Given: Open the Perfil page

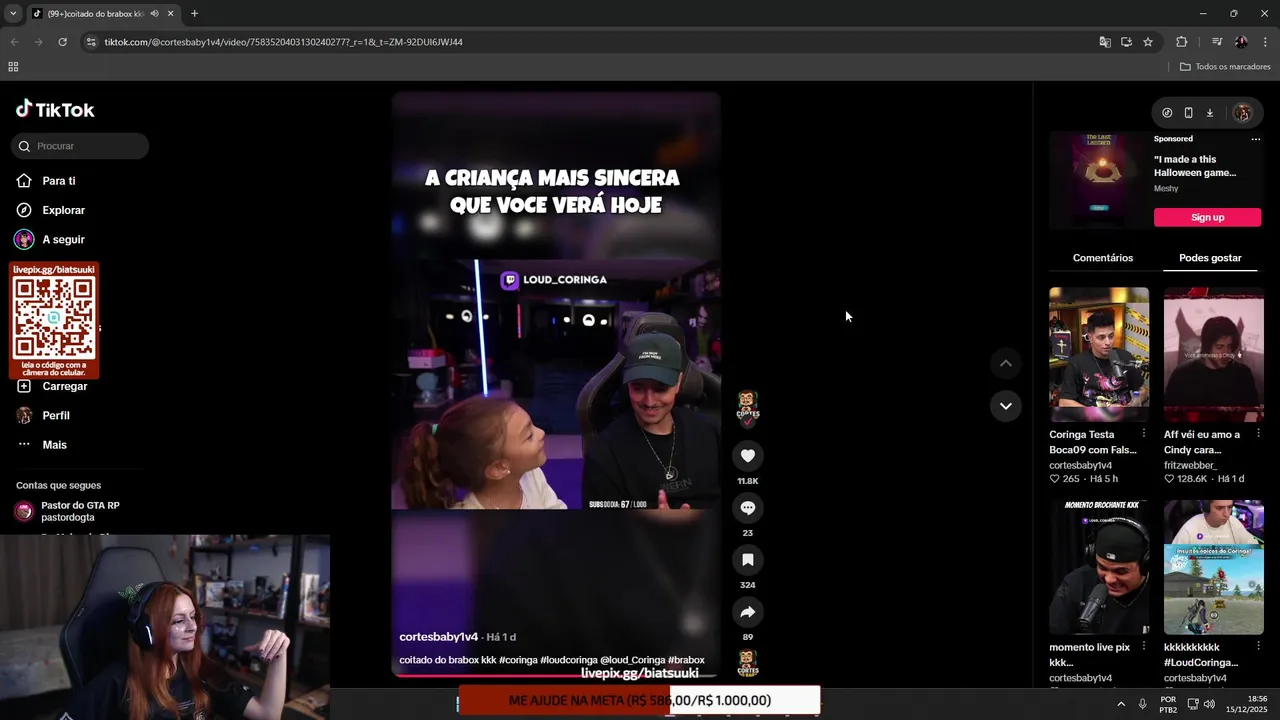Looking at the screenshot, I should pyautogui.click(x=56, y=415).
